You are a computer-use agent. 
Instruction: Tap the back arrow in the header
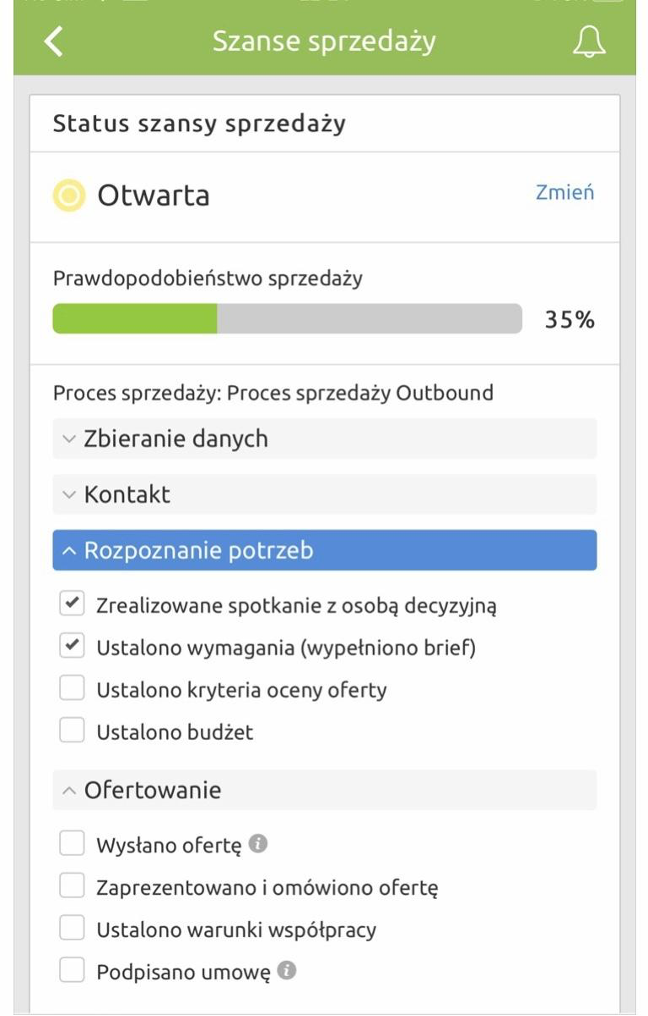[x=53, y=41]
